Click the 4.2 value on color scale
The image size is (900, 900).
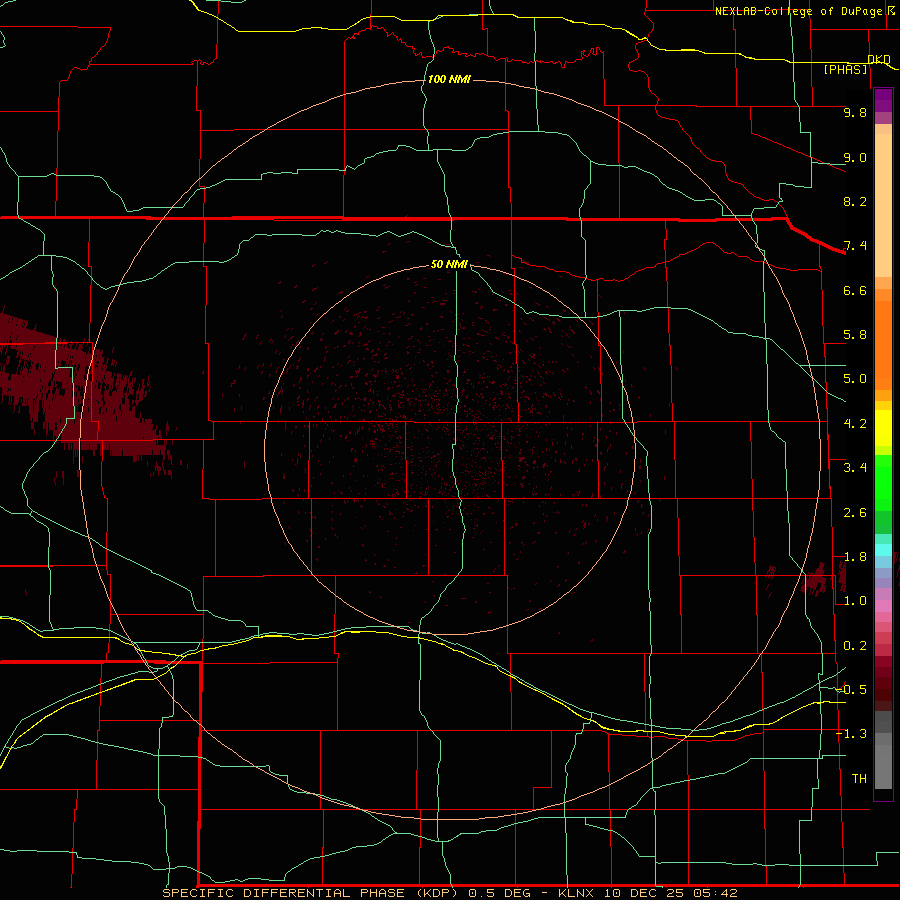coord(855,424)
